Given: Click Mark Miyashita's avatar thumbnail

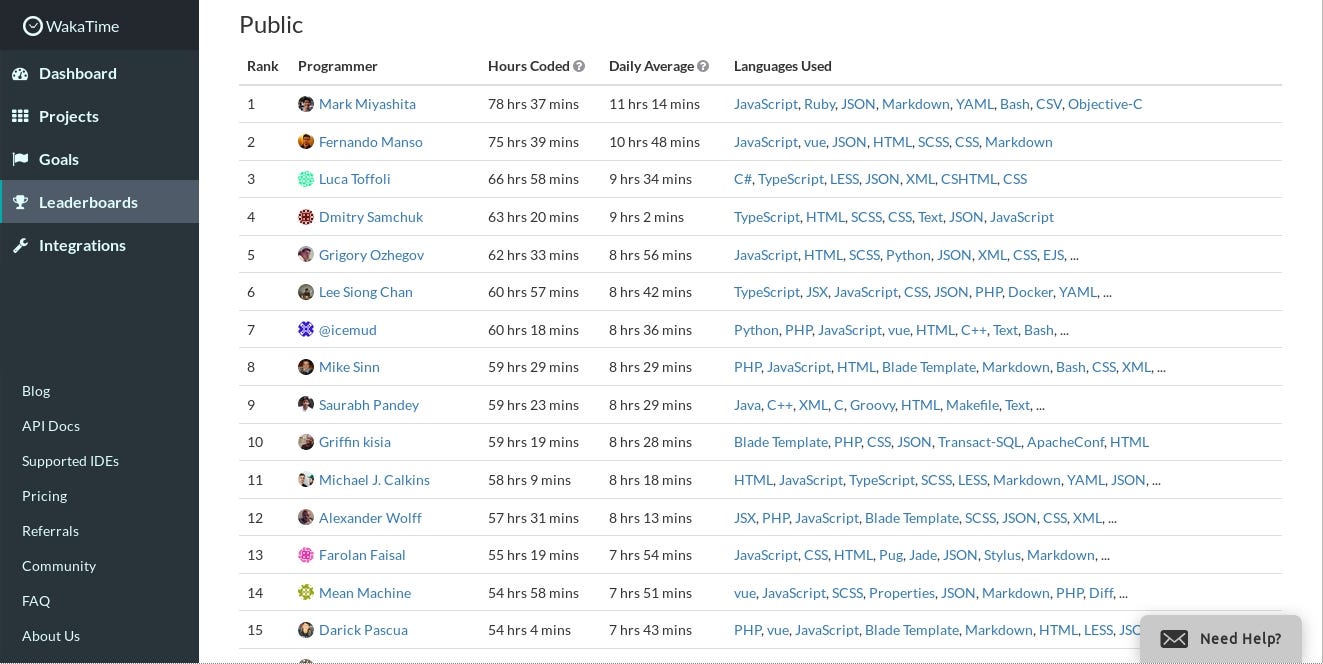Looking at the screenshot, I should point(306,104).
